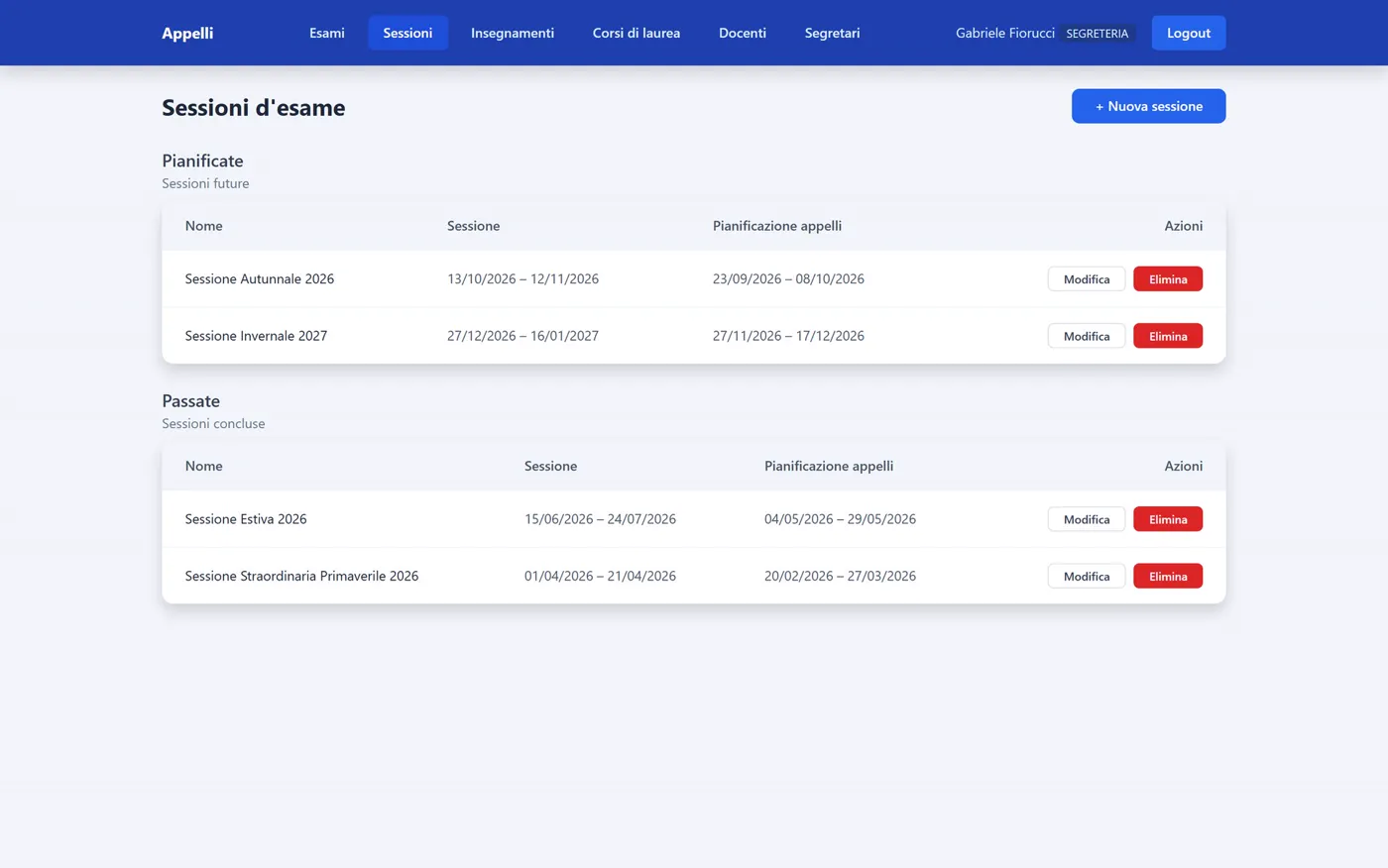1388x868 pixels.
Task: Edit Sessione Autunnale 2026
Action: point(1087,279)
